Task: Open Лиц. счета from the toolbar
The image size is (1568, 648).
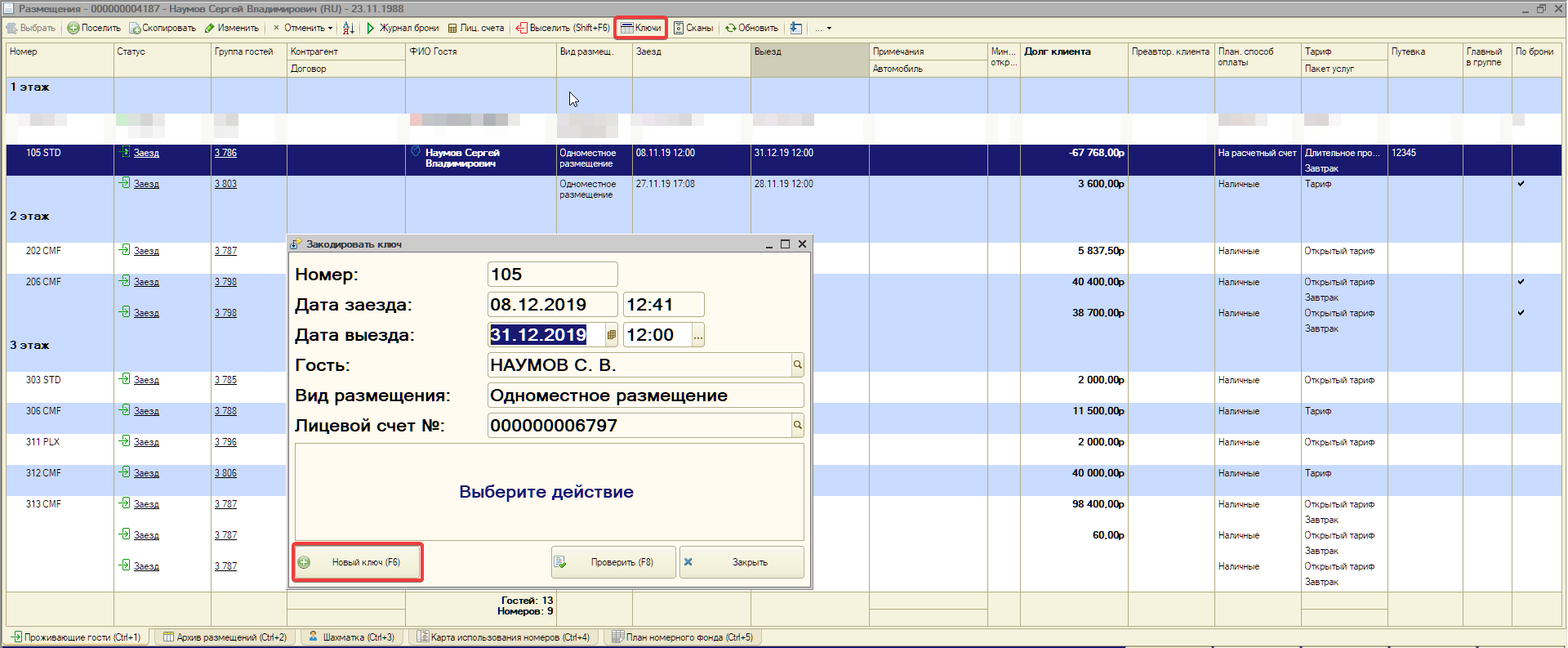Action: 476,28
